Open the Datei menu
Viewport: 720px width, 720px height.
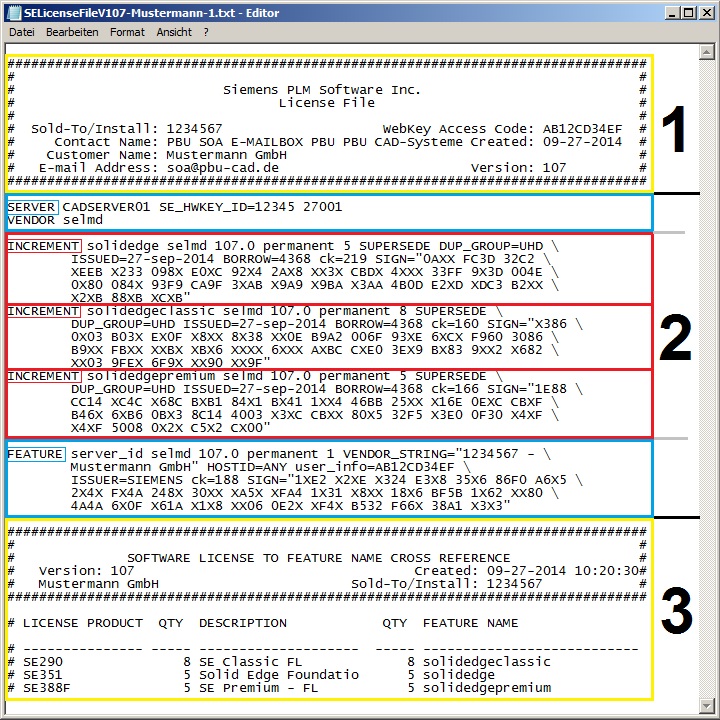pyautogui.click(x=22, y=32)
